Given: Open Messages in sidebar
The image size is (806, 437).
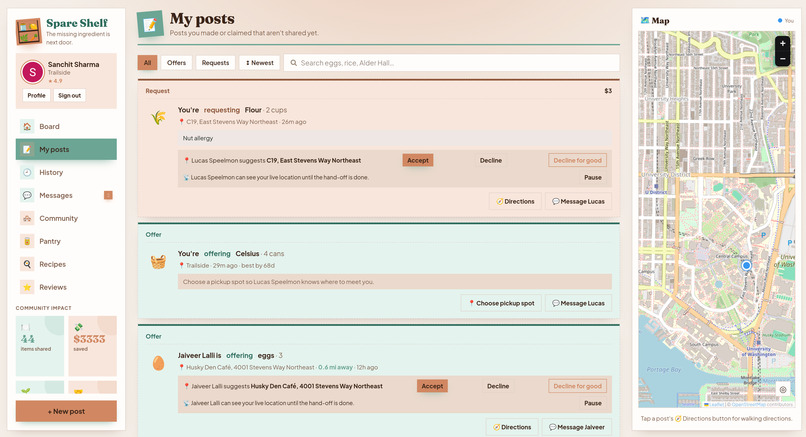Looking at the screenshot, I should pyautogui.click(x=66, y=195).
